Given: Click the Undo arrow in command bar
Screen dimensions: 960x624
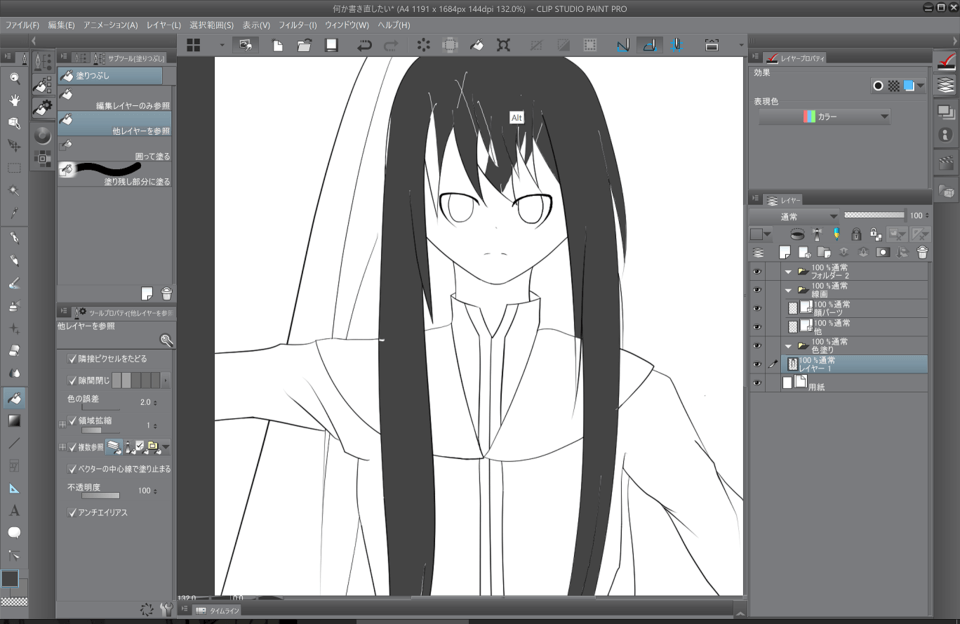Looking at the screenshot, I should pos(364,45).
